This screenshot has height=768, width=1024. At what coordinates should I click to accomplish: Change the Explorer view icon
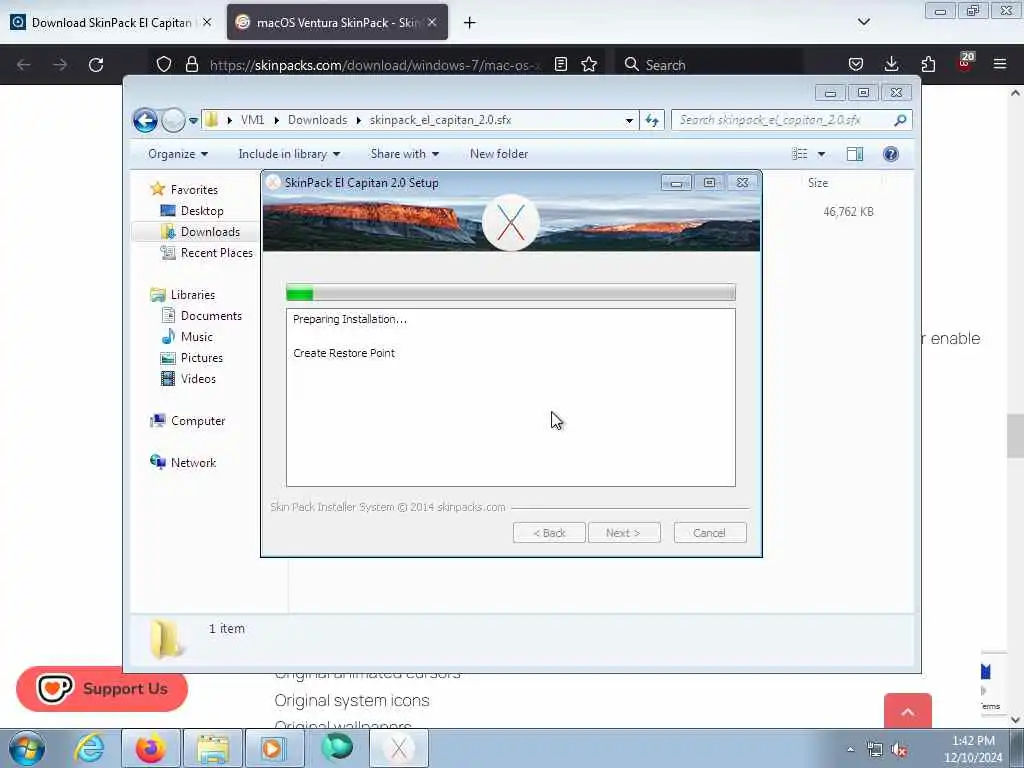point(799,154)
